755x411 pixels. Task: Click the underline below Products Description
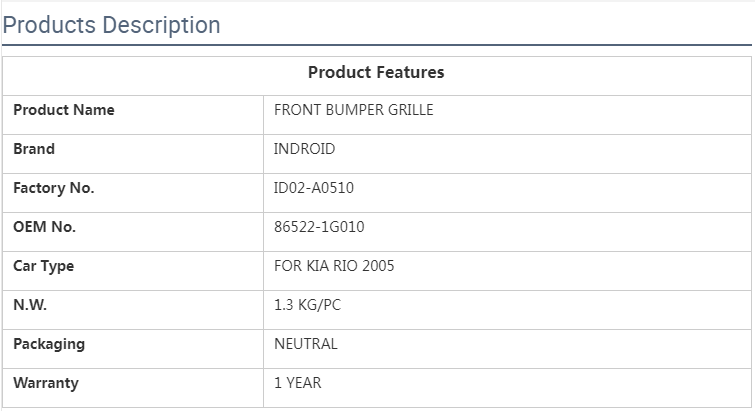376,45
